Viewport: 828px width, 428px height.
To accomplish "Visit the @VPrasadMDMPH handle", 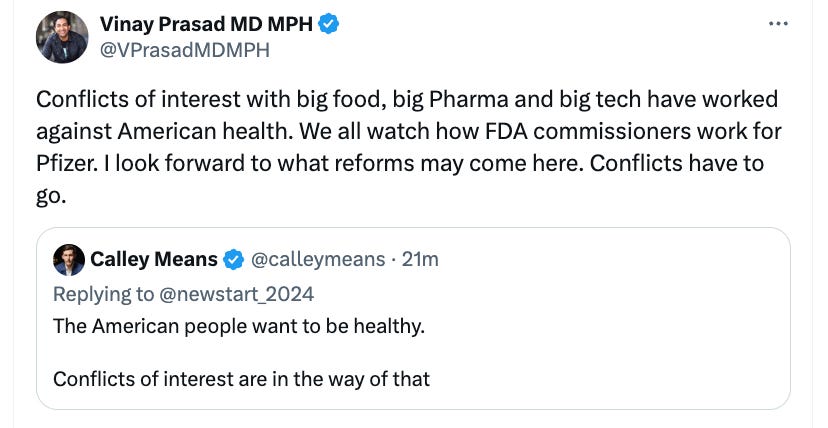I will coord(185,49).
